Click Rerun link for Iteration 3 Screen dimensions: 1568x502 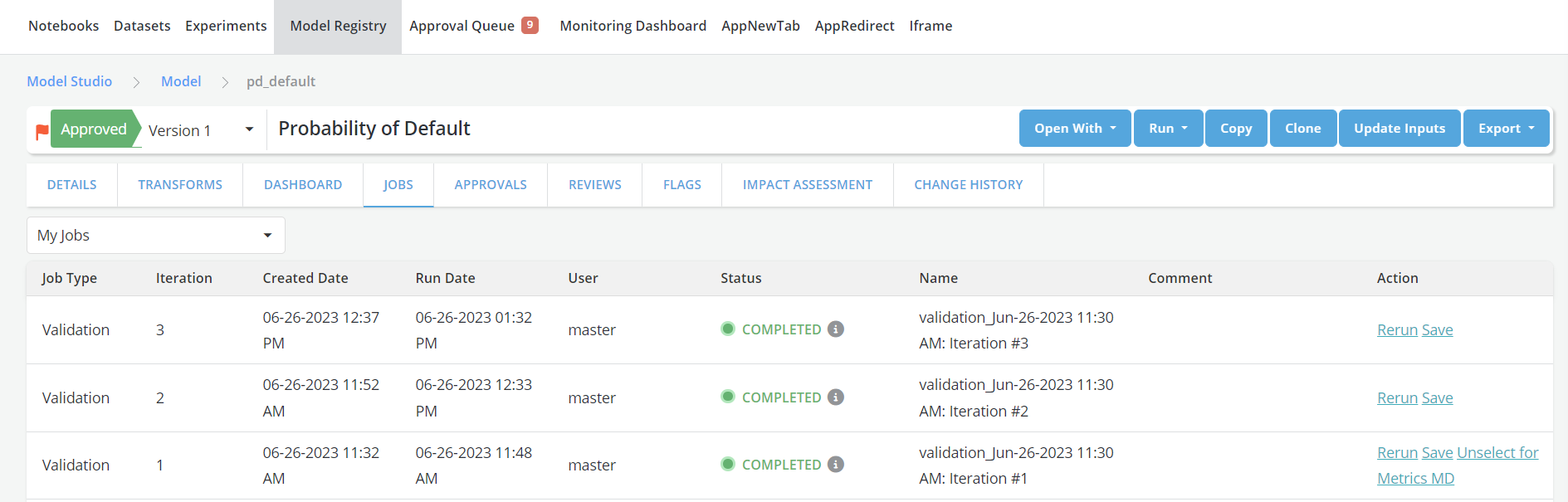coord(1397,330)
